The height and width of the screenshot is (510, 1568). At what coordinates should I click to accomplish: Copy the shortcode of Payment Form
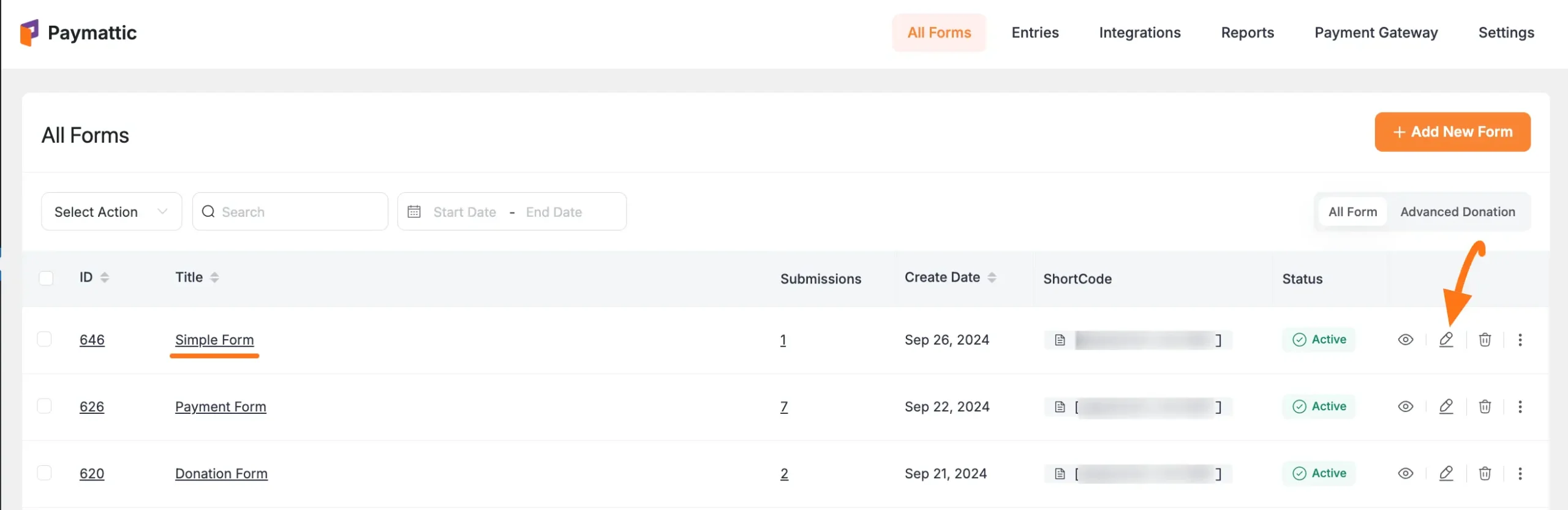[1060, 407]
